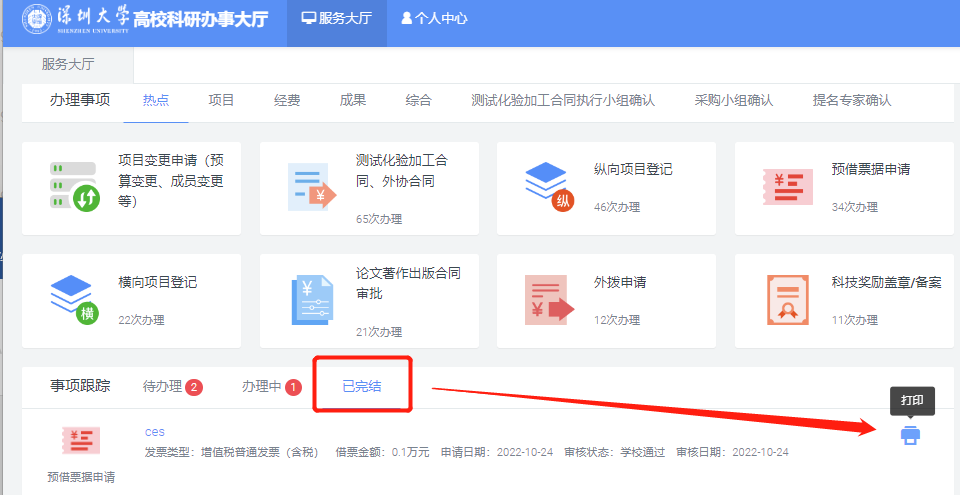Click the 测试化验加工合同 document icon
Image resolution: width=960 pixels, height=495 pixels.
pos(312,186)
